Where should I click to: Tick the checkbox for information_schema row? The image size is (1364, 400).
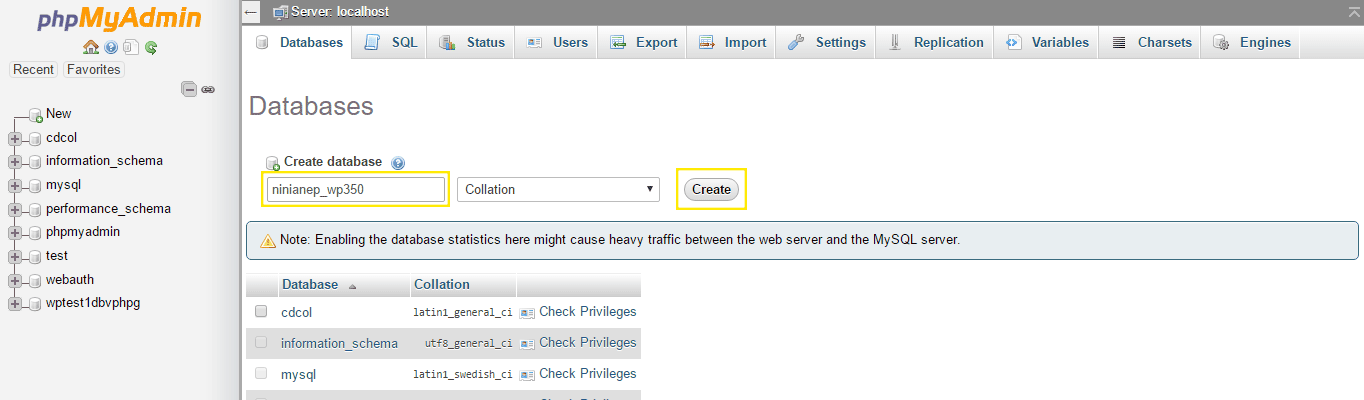tap(261, 342)
